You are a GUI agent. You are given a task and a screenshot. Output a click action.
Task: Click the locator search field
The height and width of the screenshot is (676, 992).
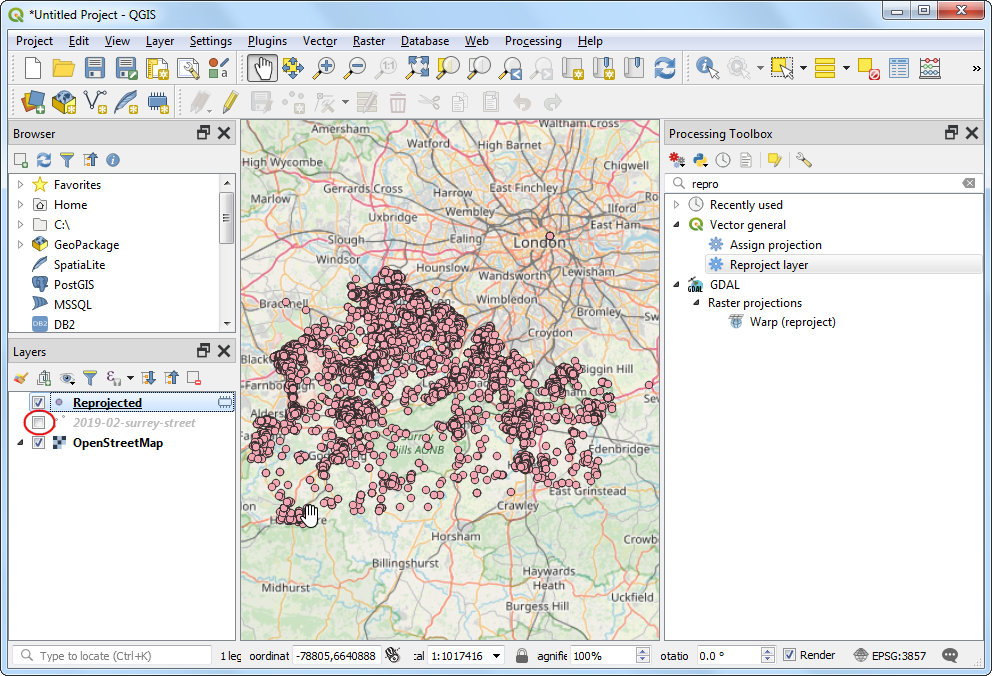[x=120, y=656]
